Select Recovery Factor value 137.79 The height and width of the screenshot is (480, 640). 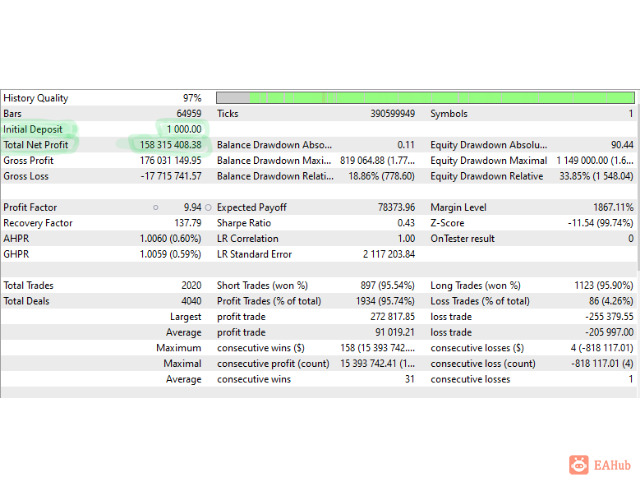click(188, 223)
